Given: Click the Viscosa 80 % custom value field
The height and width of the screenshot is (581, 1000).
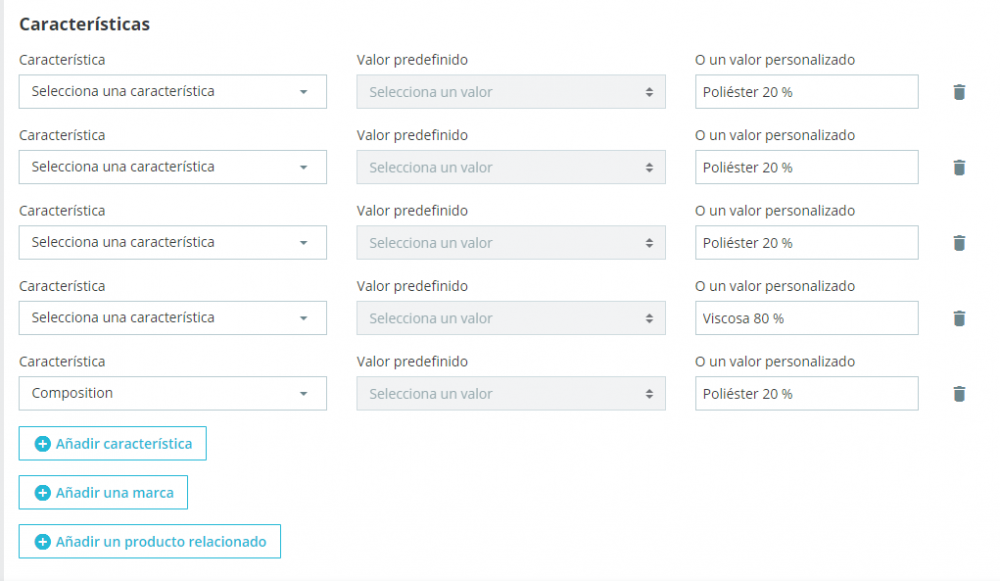Looking at the screenshot, I should [806, 318].
